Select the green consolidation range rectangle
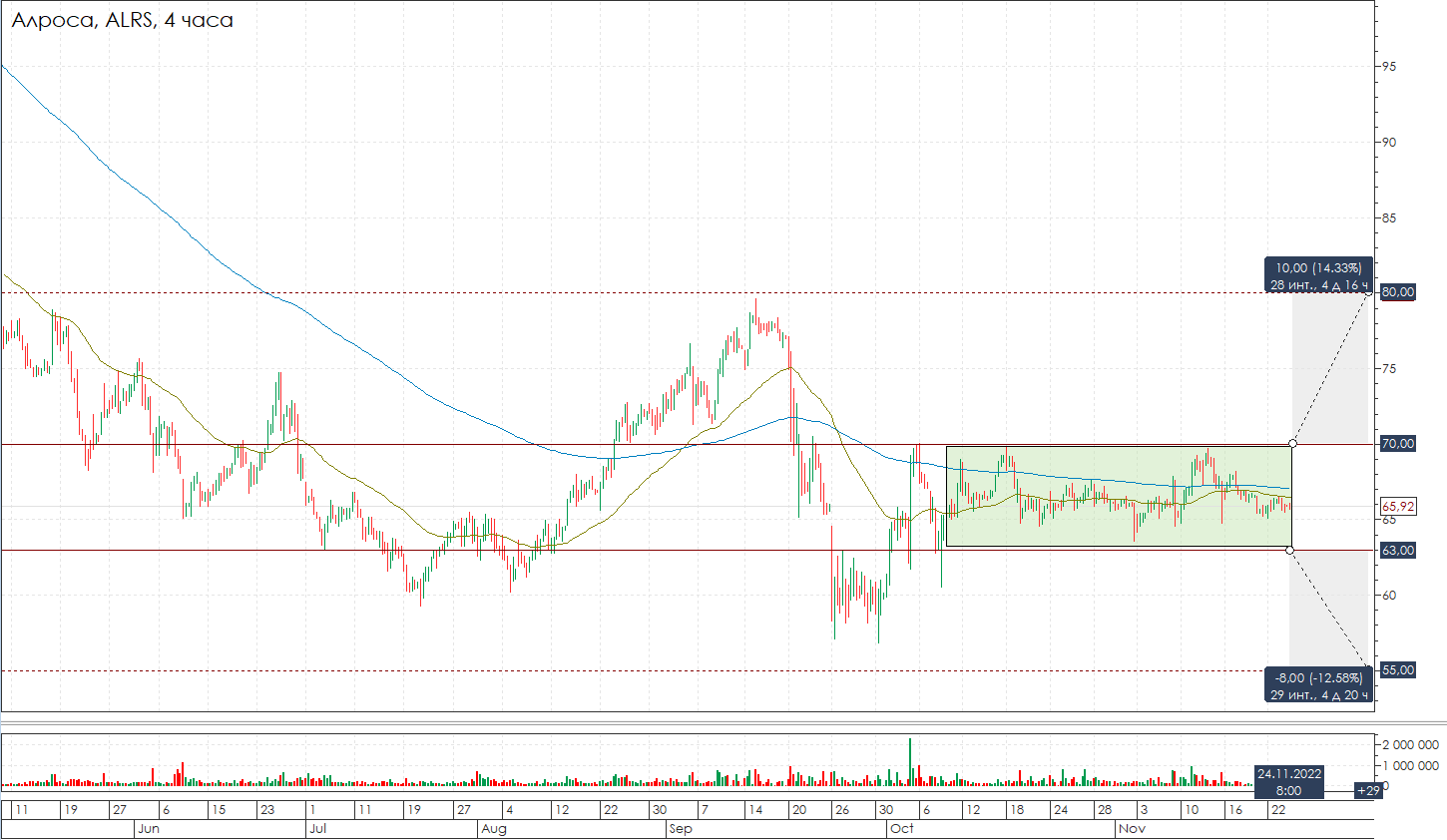Image resolution: width=1447 pixels, height=840 pixels. (1119, 496)
